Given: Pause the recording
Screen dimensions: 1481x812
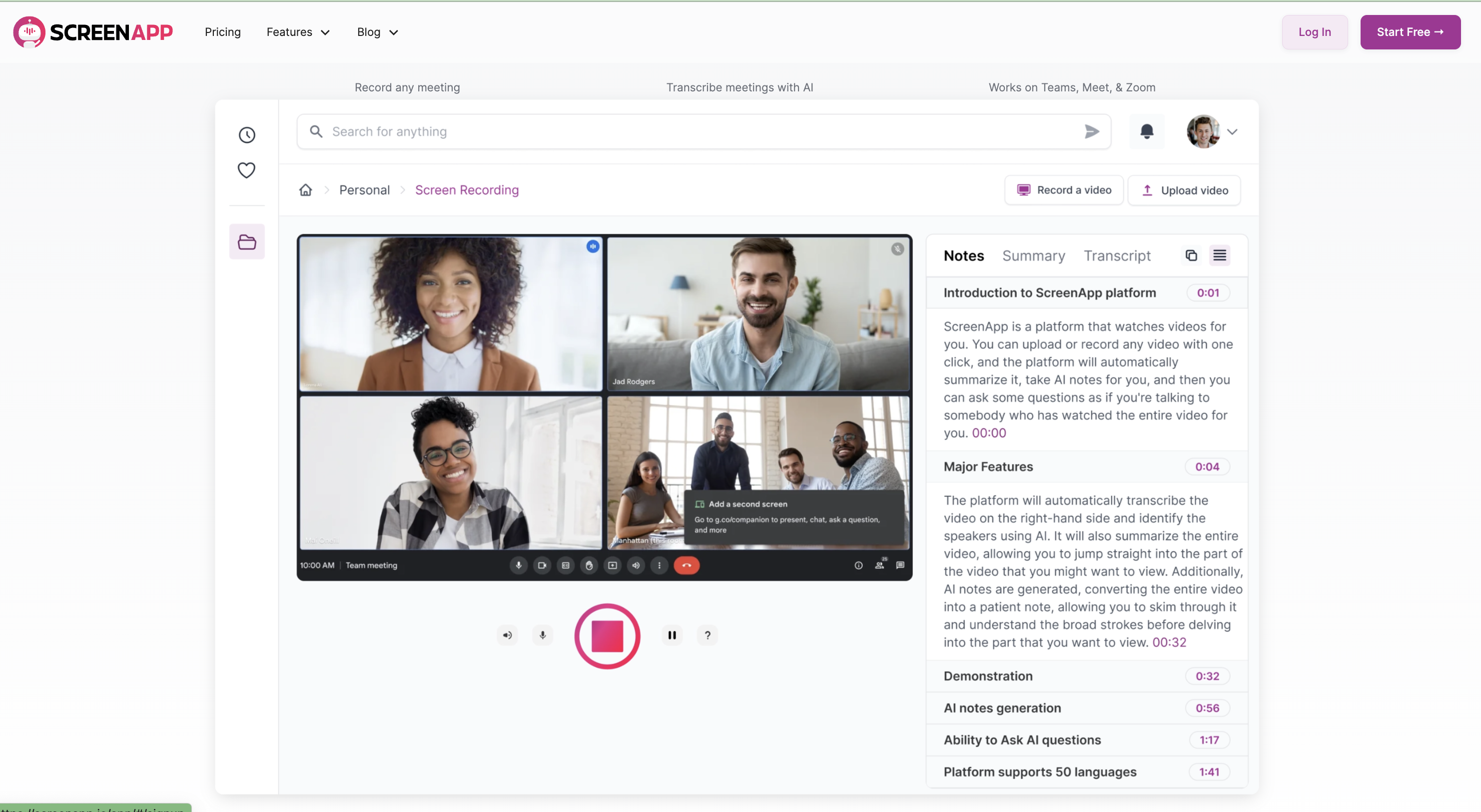Looking at the screenshot, I should tap(672, 635).
